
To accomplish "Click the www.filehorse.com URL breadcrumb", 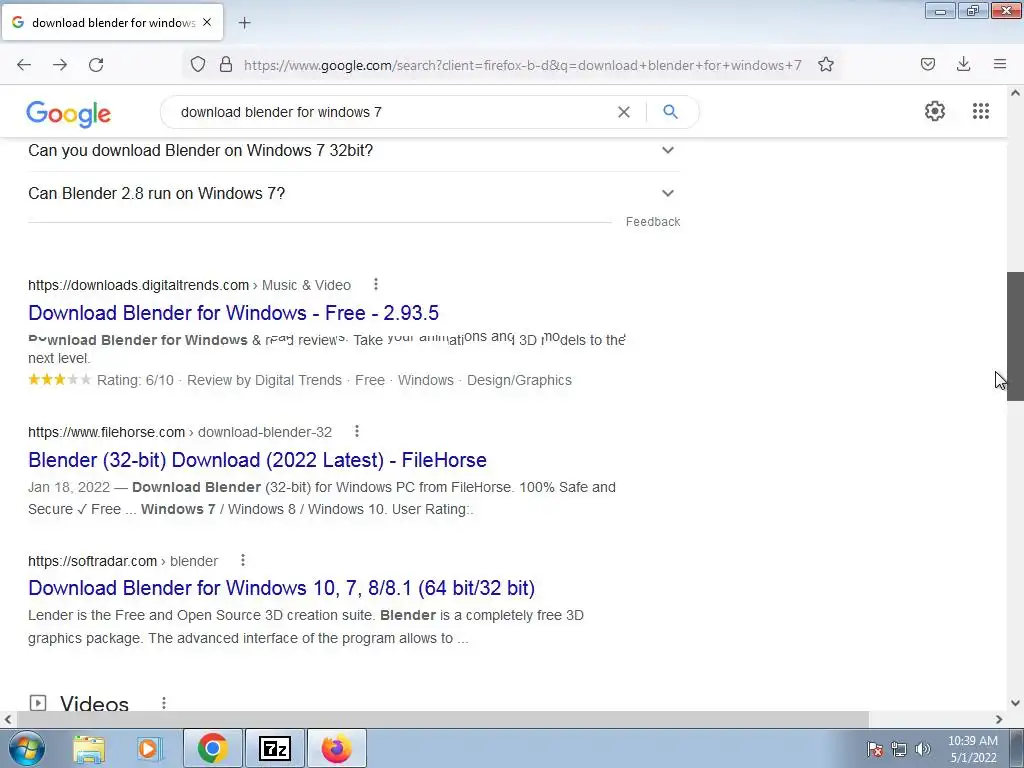I will [x=180, y=432].
